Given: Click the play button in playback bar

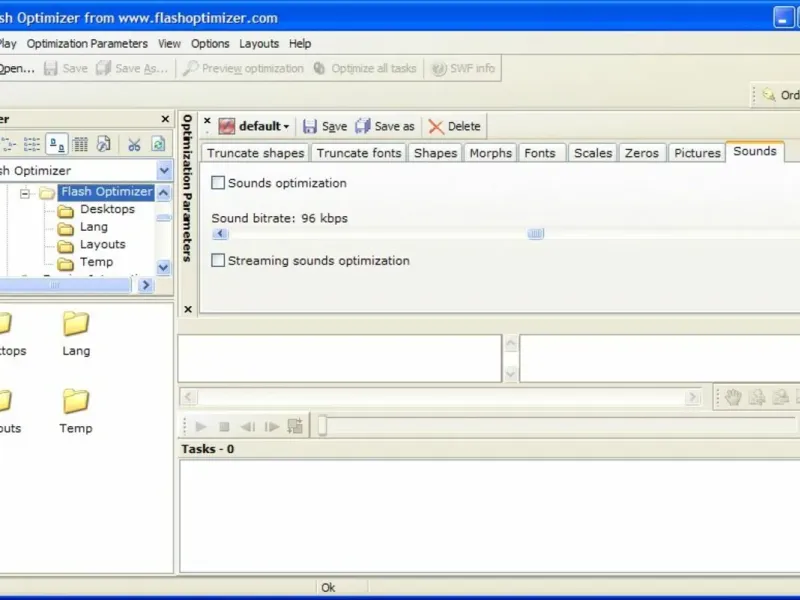Looking at the screenshot, I should pyautogui.click(x=201, y=427).
